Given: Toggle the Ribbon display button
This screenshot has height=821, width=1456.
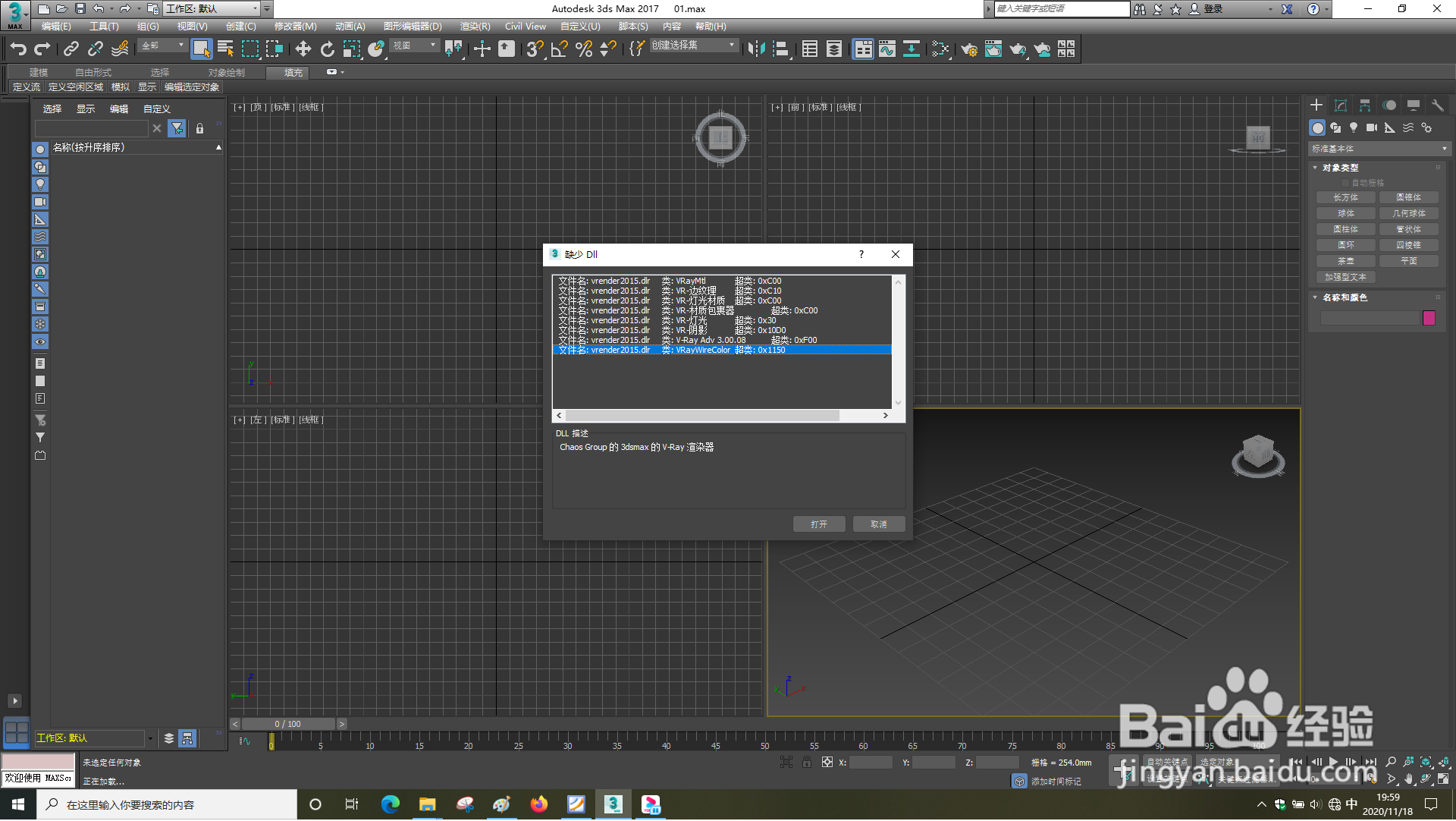Looking at the screenshot, I should pos(863,49).
